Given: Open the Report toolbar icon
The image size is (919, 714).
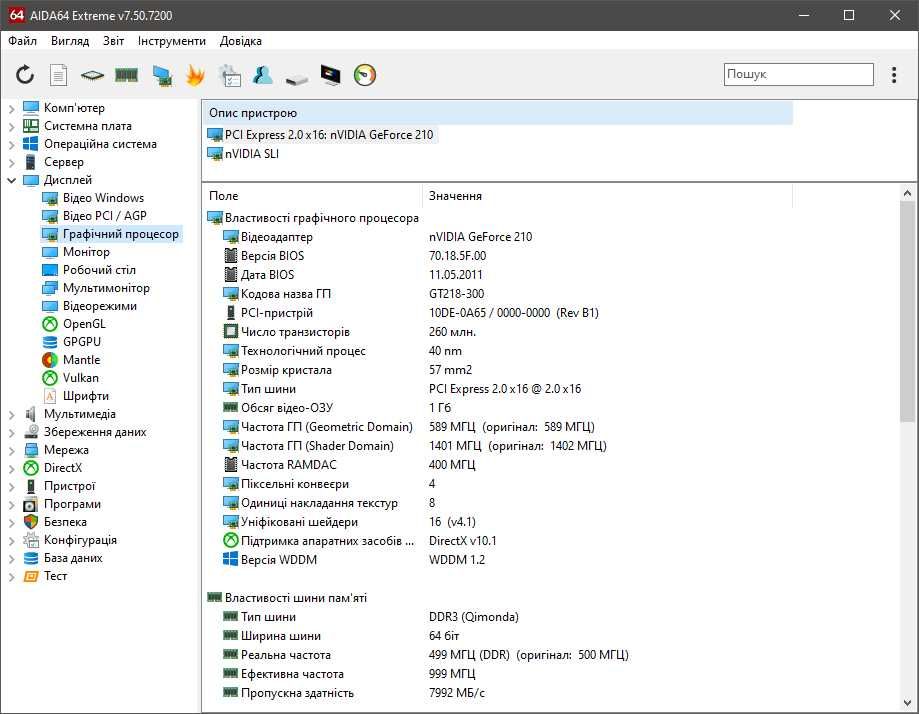Looking at the screenshot, I should tap(59, 75).
